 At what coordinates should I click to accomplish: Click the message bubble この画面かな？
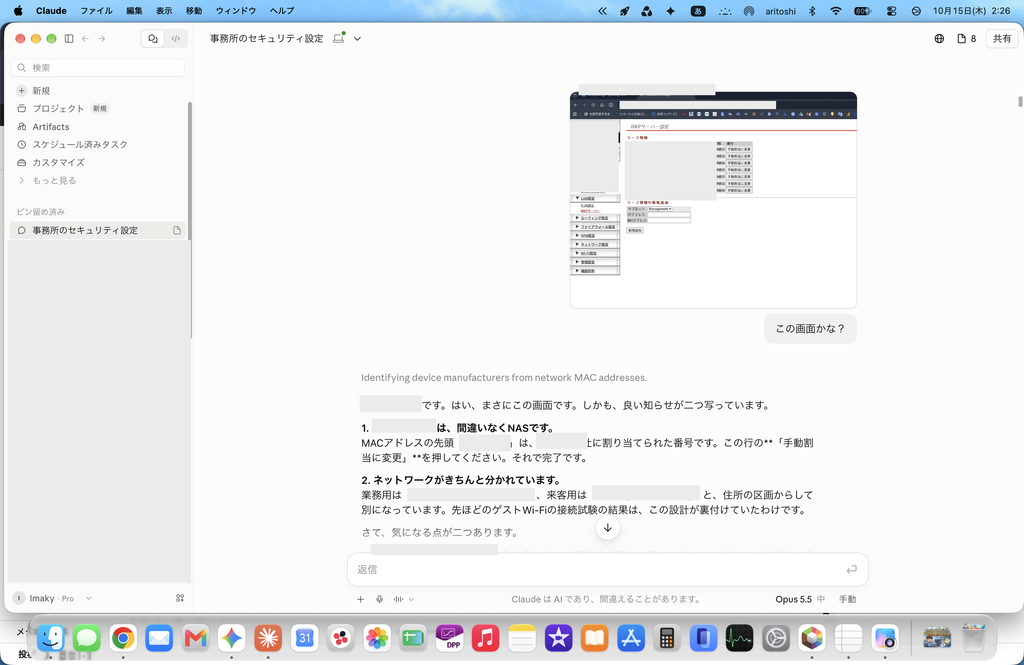pos(810,329)
